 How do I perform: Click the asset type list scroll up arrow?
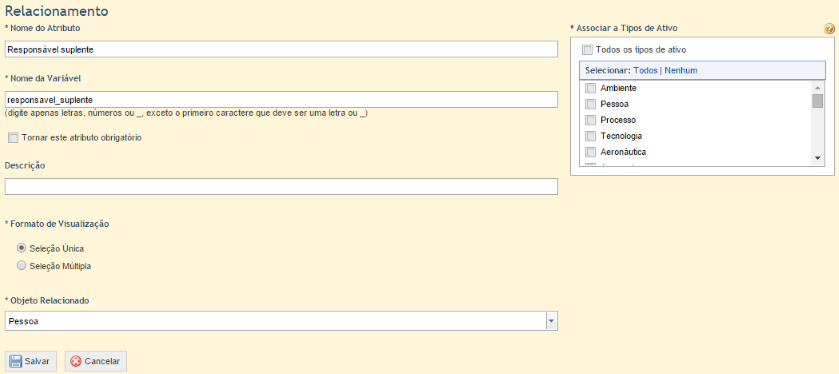818,87
